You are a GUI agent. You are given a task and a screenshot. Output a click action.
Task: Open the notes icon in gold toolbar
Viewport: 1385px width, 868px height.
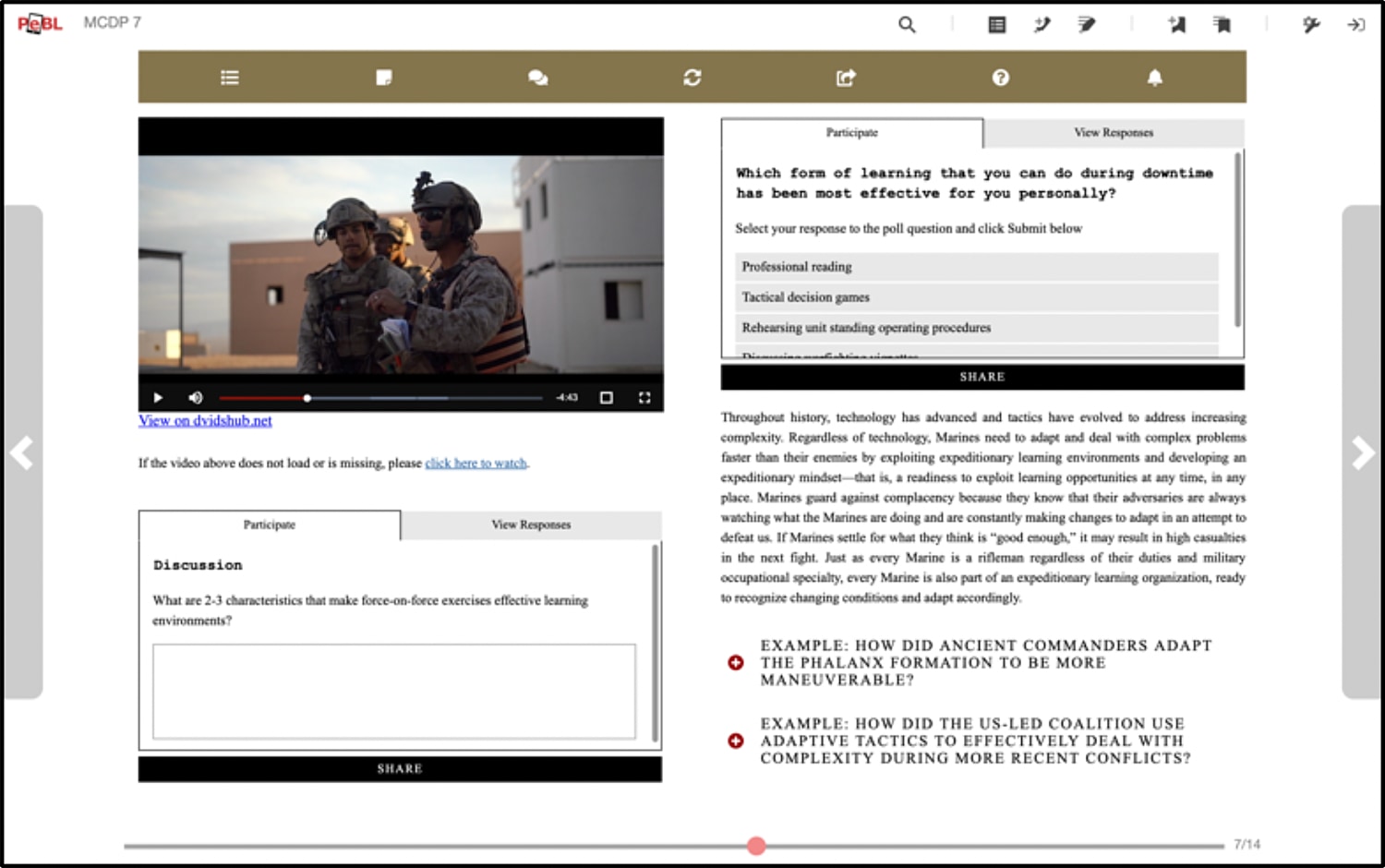coord(384,78)
